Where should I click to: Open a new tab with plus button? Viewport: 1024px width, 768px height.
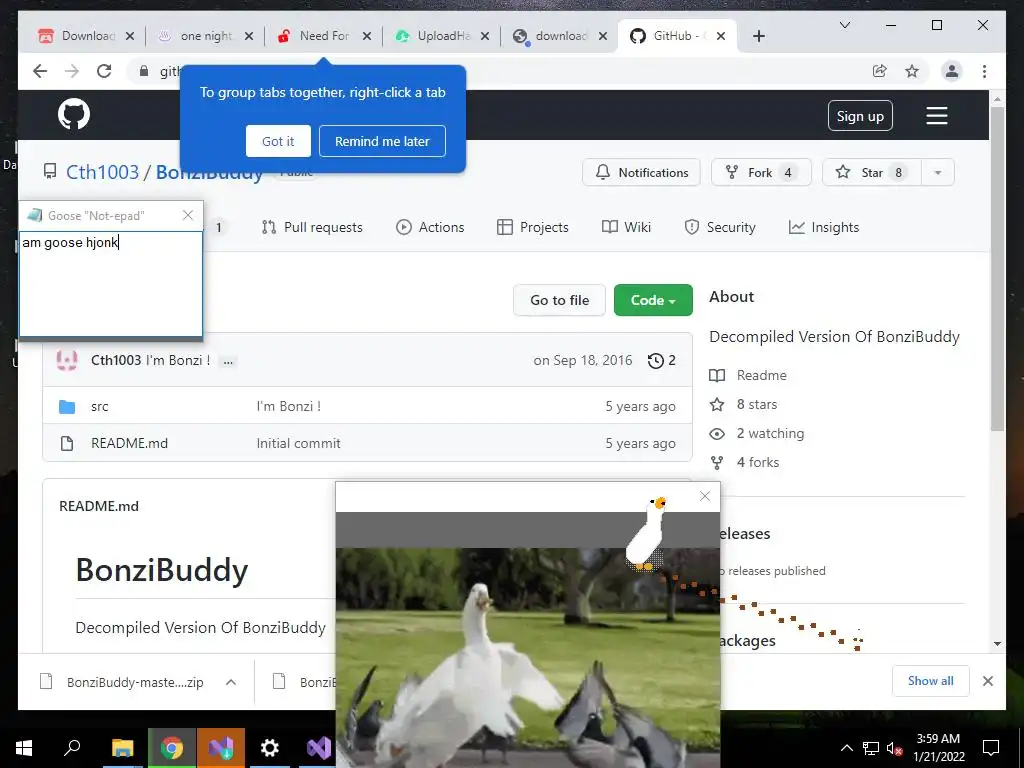758,36
